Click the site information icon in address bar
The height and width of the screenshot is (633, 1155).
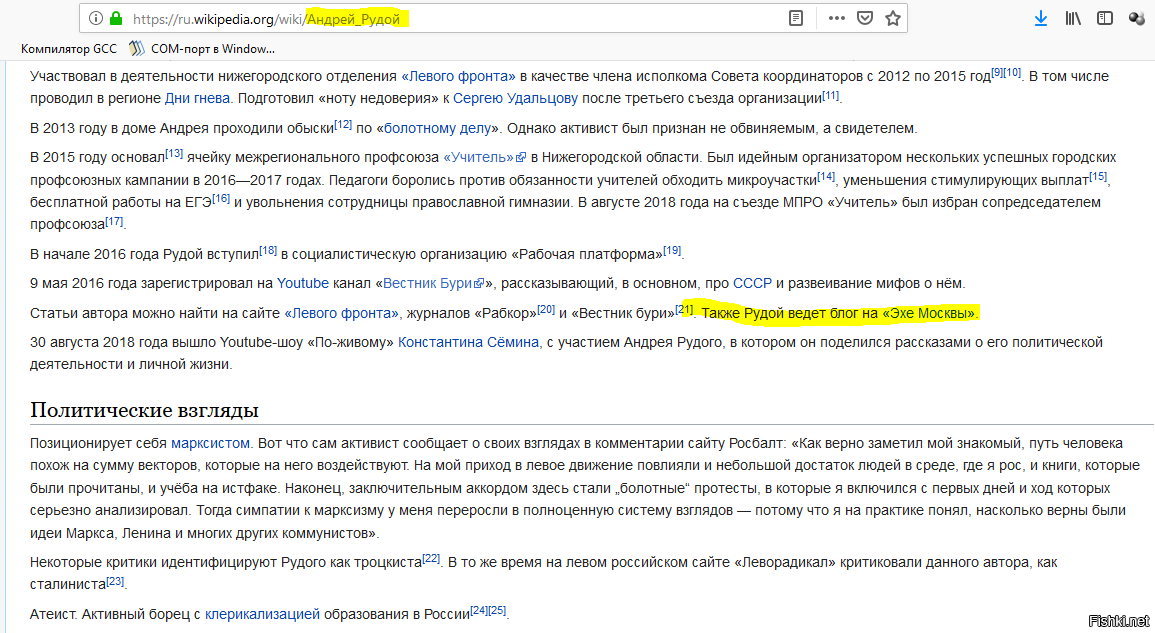click(x=96, y=18)
